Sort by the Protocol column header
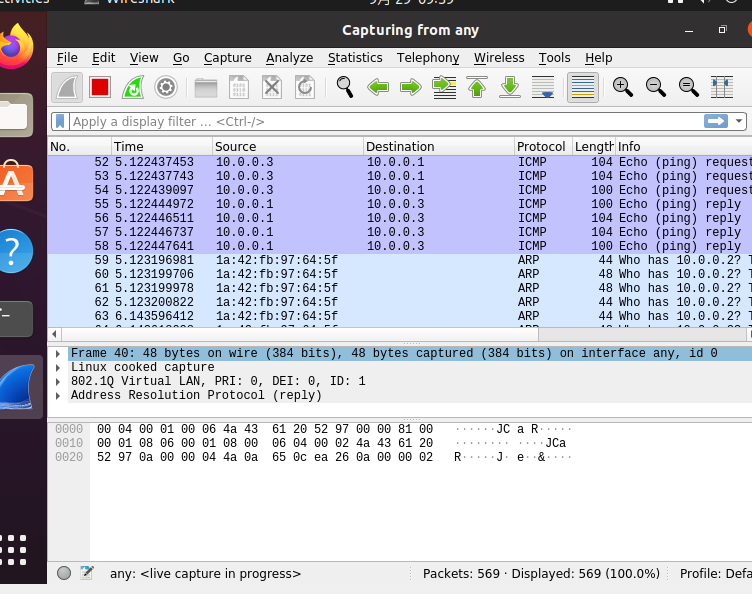The width and height of the screenshot is (752, 594). pos(543,147)
